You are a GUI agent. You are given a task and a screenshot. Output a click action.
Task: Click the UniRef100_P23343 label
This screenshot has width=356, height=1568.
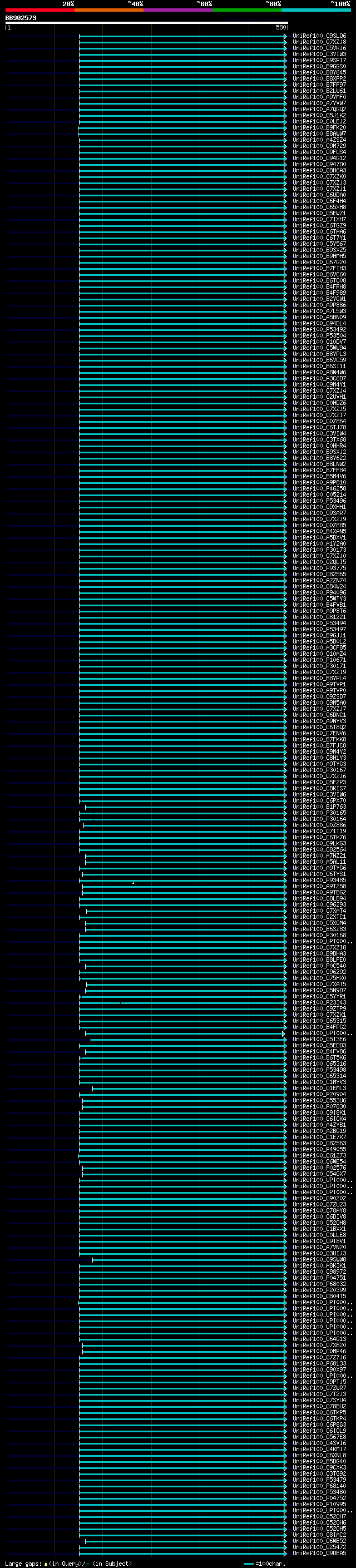tap(319, 1002)
